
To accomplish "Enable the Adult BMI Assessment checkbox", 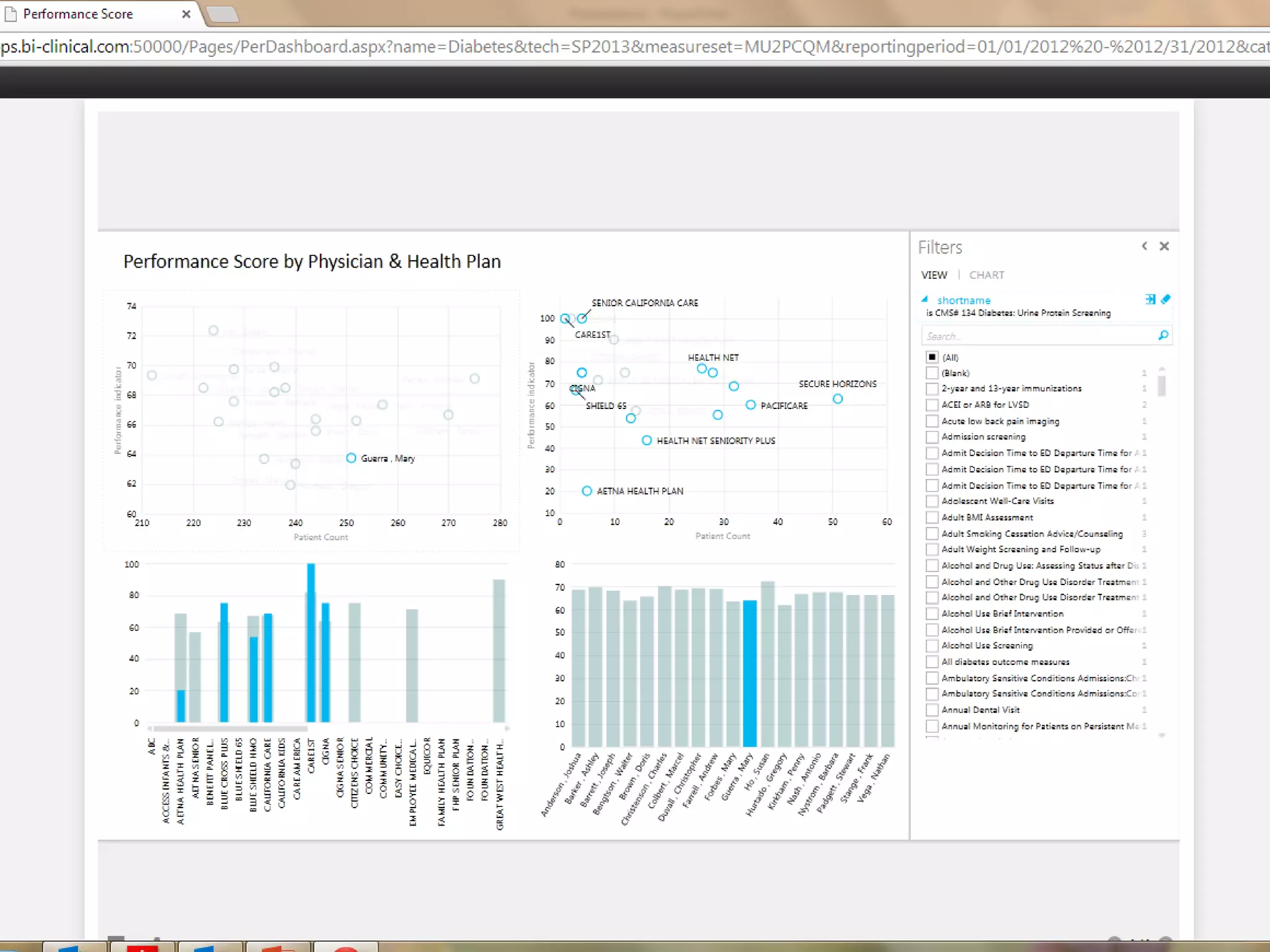I will click(932, 517).
